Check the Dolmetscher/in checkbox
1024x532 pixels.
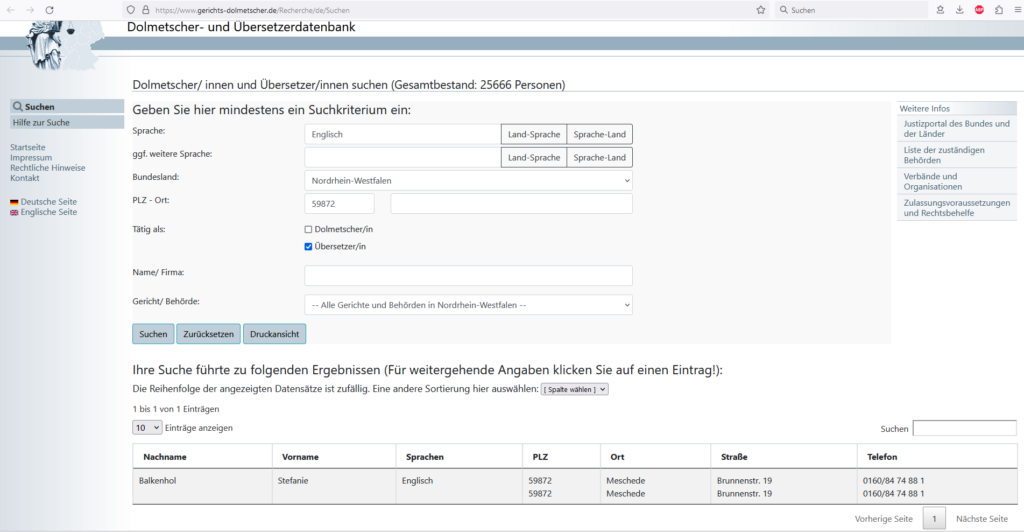coord(308,230)
